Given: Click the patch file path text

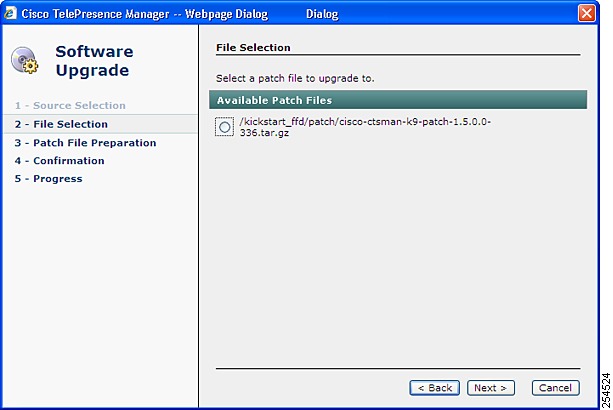Looking at the screenshot, I should click(365, 127).
